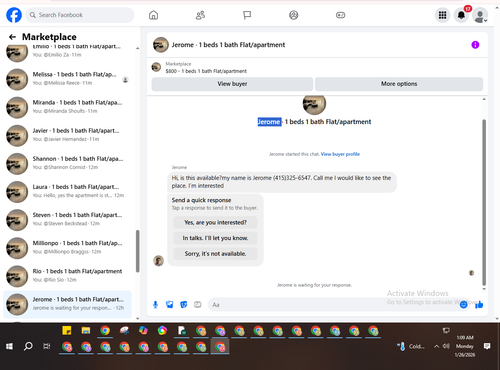
Task: Open the Shannon conversation
Action: (68, 164)
